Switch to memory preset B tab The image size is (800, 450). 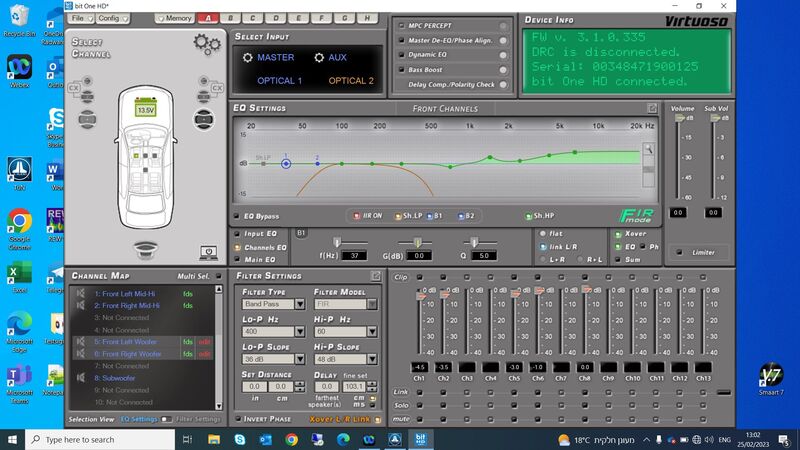(x=231, y=18)
